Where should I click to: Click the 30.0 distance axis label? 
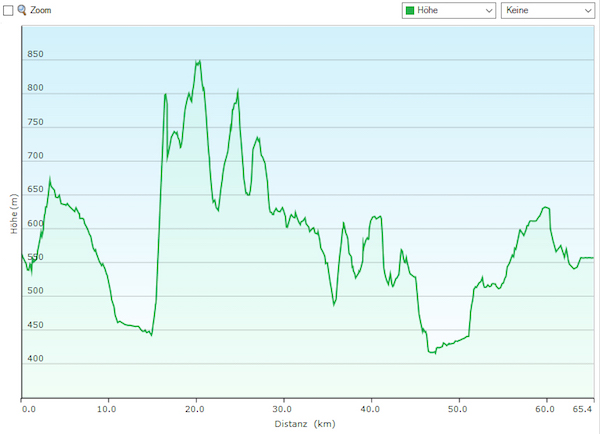tap(282, 409)
